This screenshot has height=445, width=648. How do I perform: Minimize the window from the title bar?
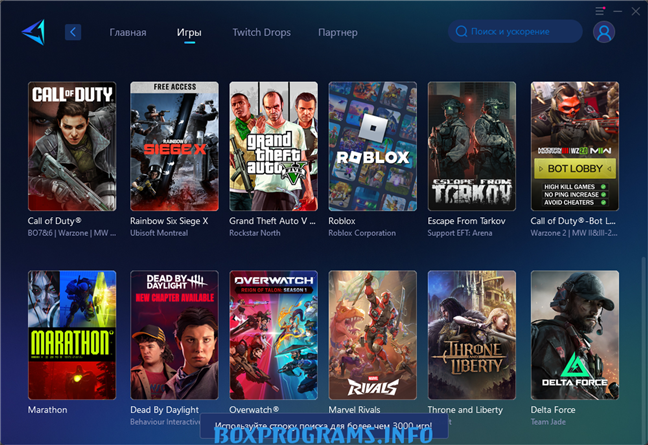coord(616,10)
